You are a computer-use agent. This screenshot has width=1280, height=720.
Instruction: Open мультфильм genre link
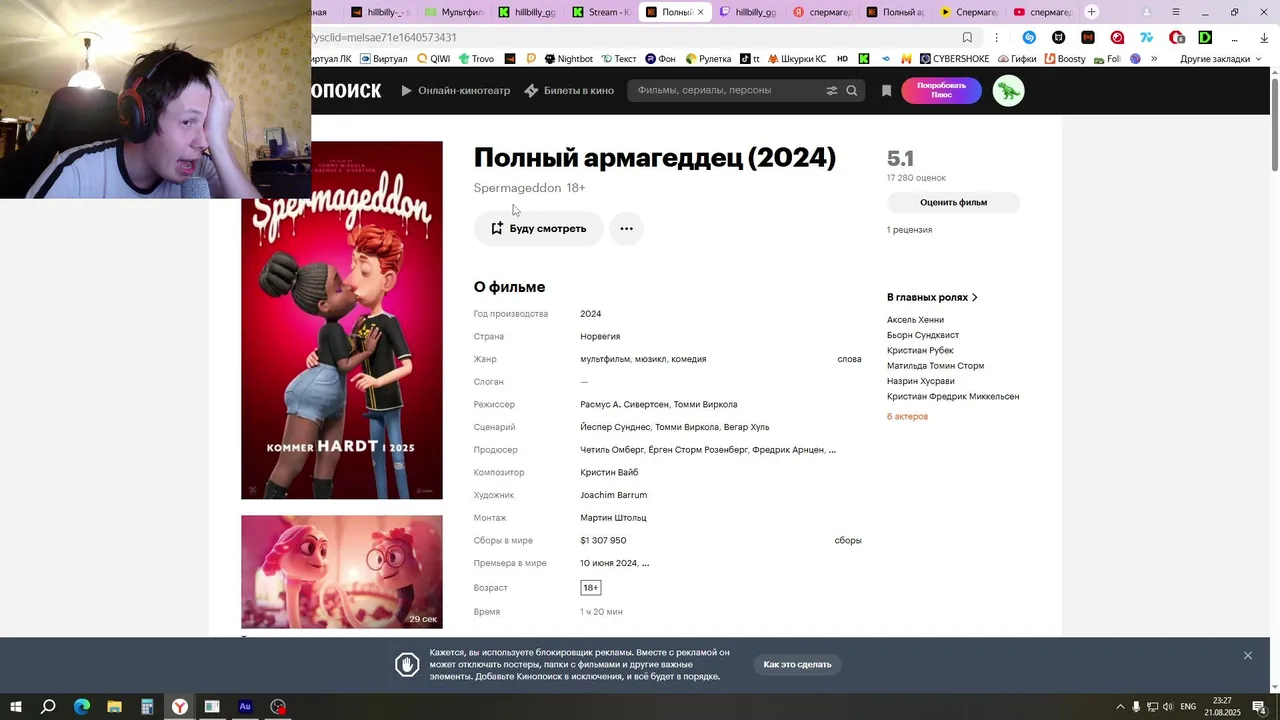click(604, 359)
